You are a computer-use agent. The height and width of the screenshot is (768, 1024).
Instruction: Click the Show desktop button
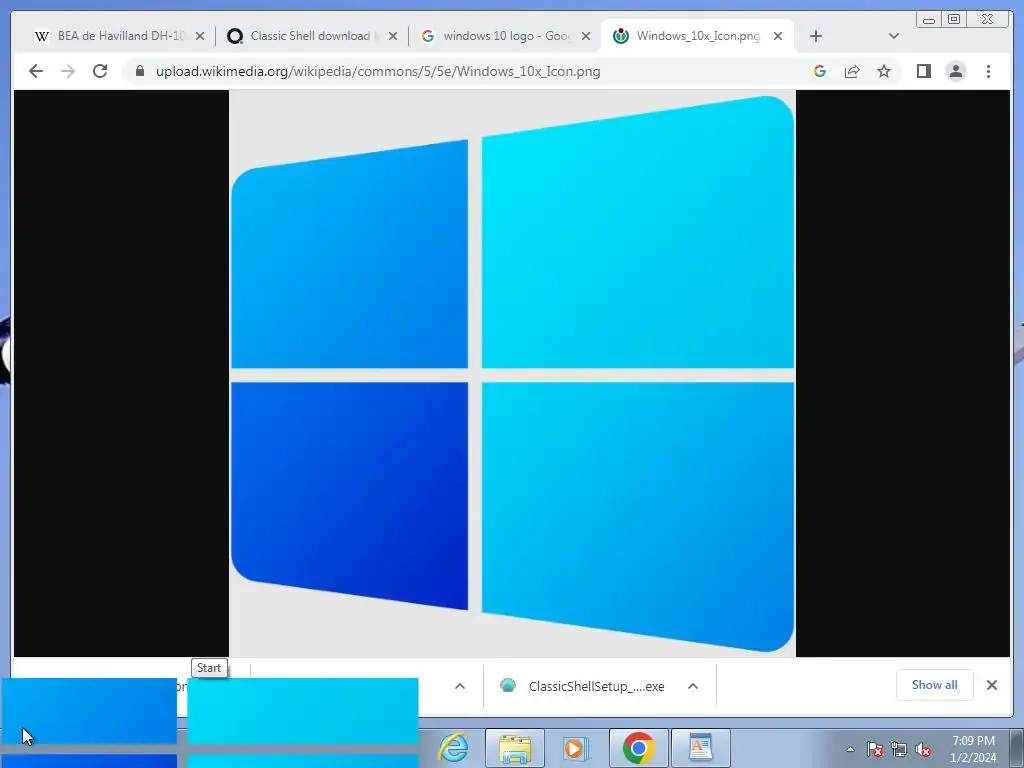pyautogui.click(x=1017, y=748)
